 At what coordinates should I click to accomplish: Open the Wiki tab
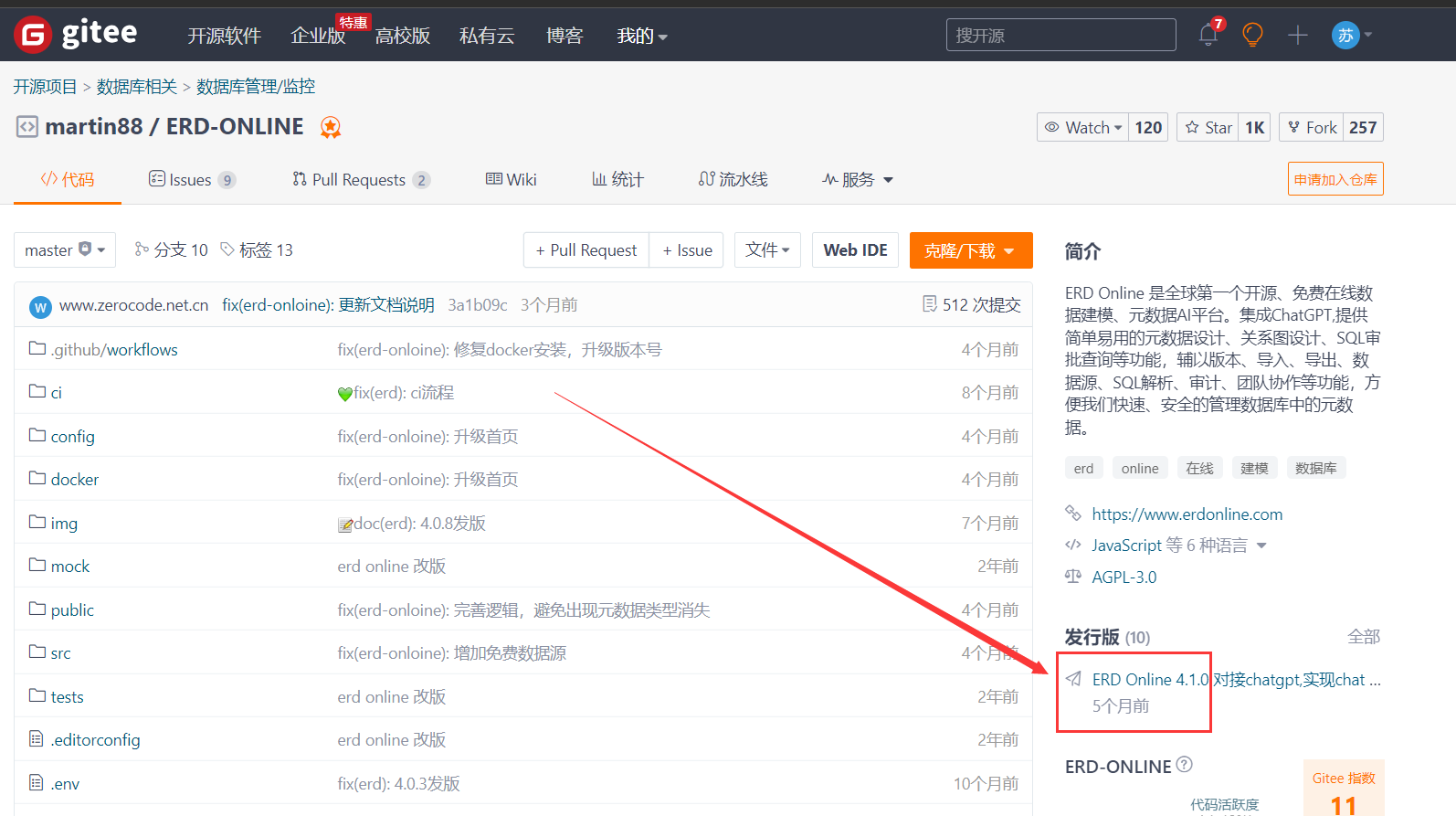point(512,179)
